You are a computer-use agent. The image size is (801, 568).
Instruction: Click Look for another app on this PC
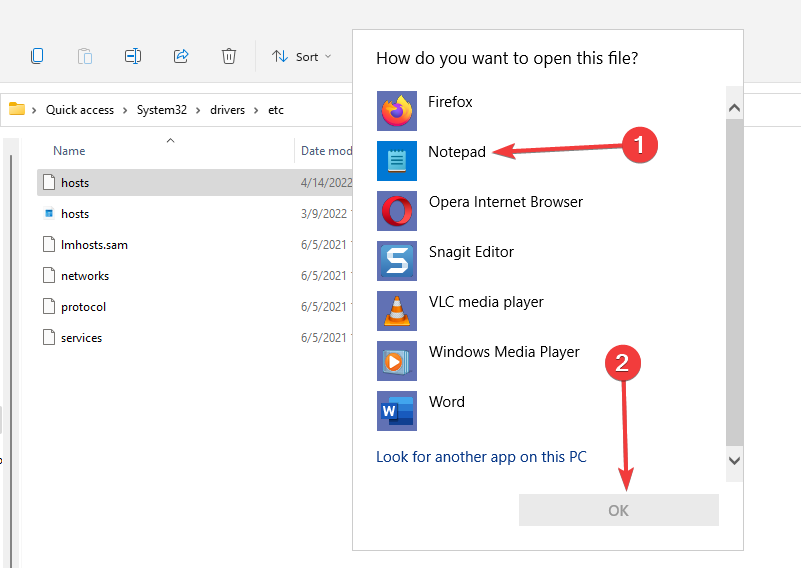(481, 457)
